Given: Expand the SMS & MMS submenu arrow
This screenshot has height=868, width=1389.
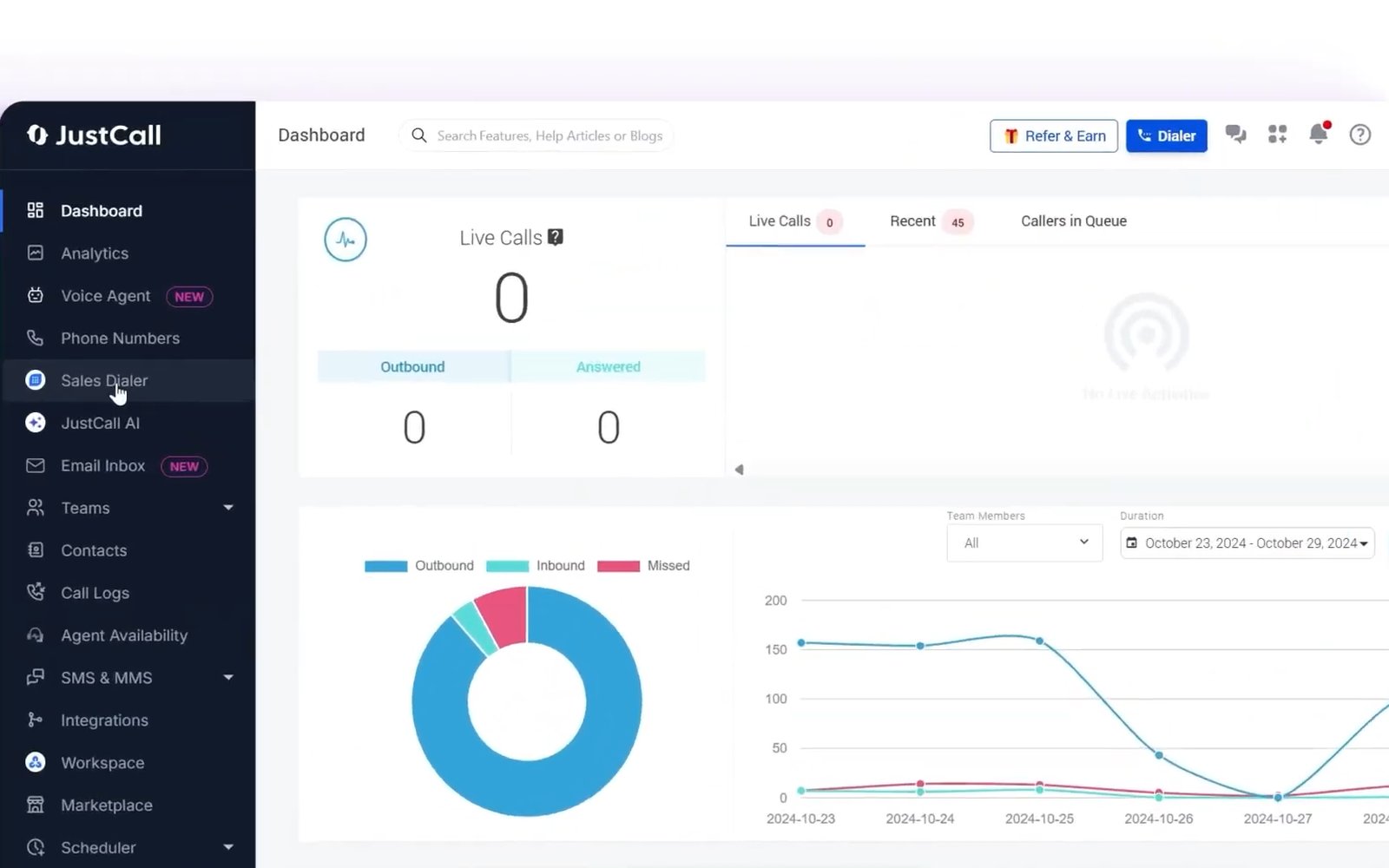Looking at the screenshot, I should point(228,677).
